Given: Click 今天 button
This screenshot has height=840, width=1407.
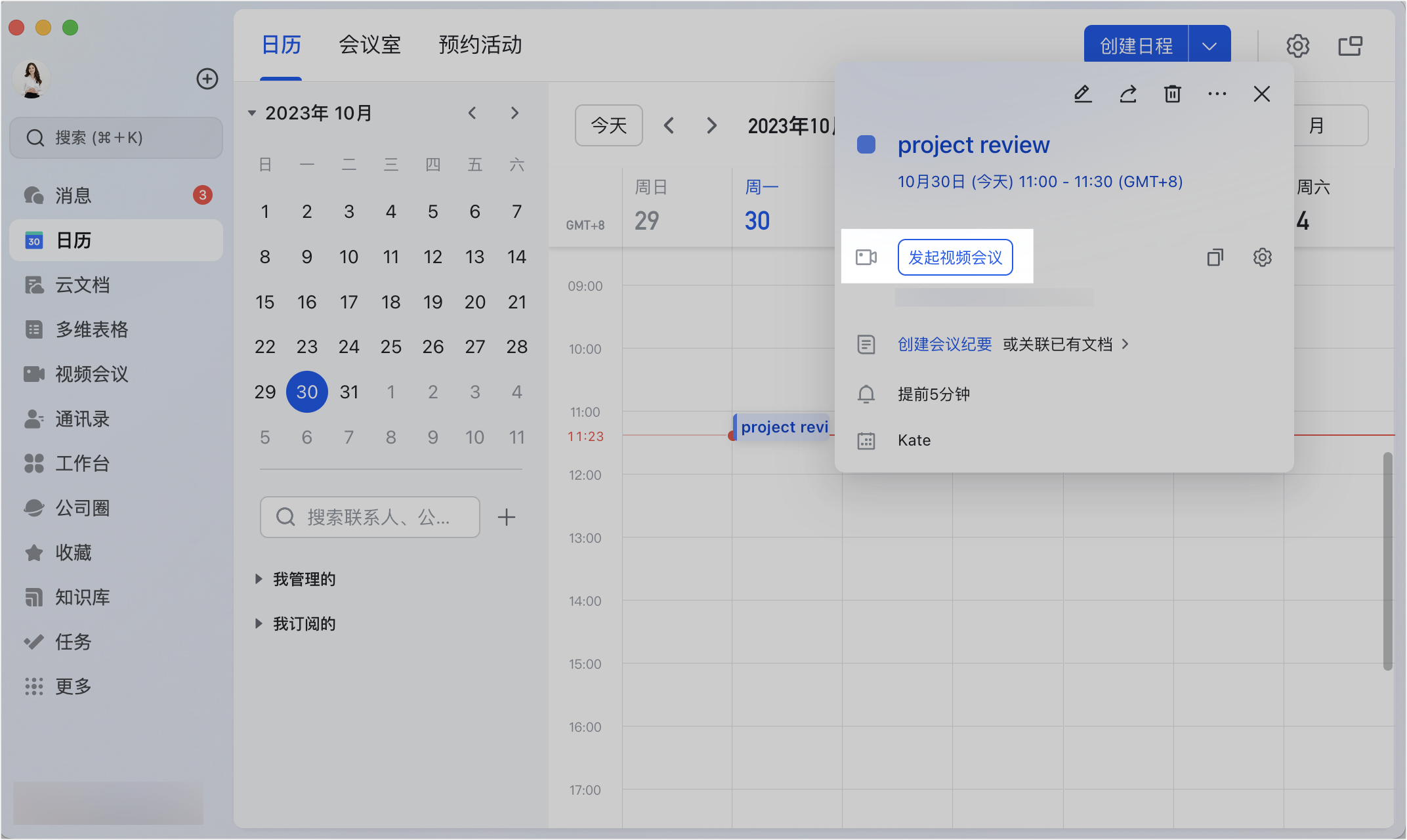Looking at the screenshot, I should click(x=609, y=125).
